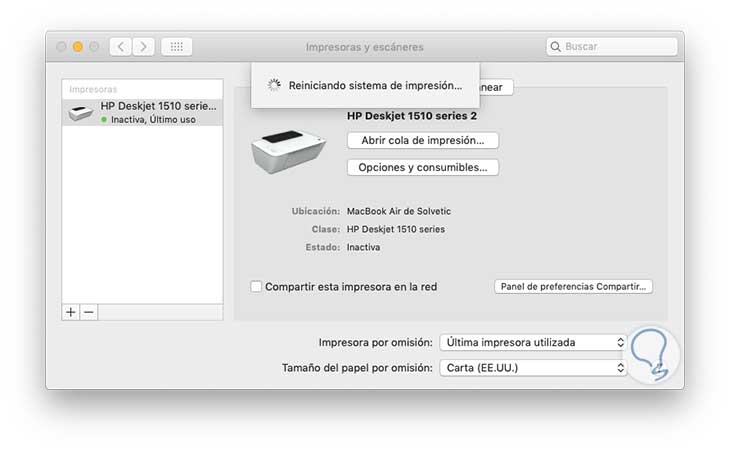Open Panel de preferencias Compartir
Screen dimensions: 730x450
click(x=573, y=286)
